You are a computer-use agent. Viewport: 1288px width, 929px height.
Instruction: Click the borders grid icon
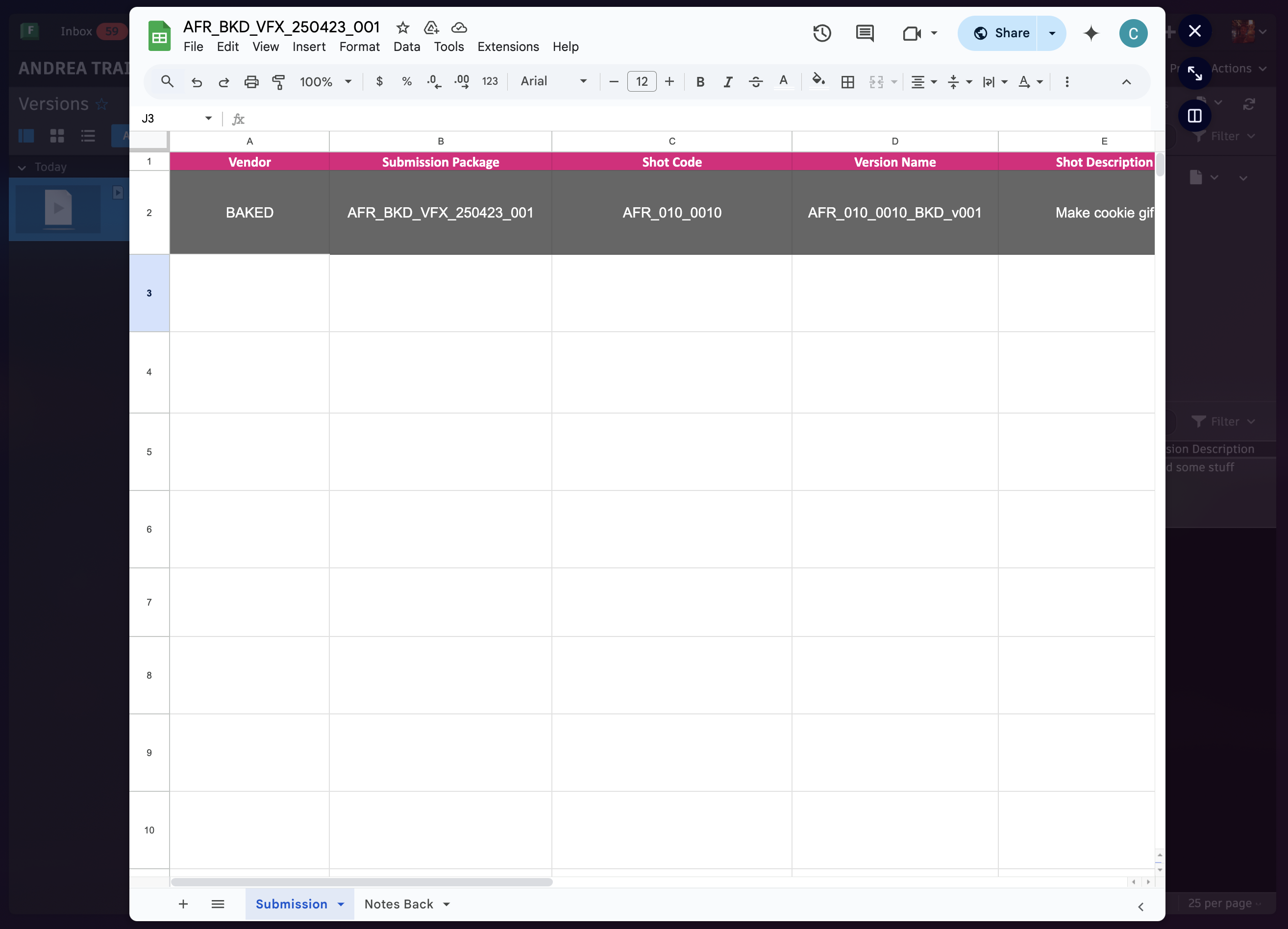pyautogui.click(x=847, y=82)
